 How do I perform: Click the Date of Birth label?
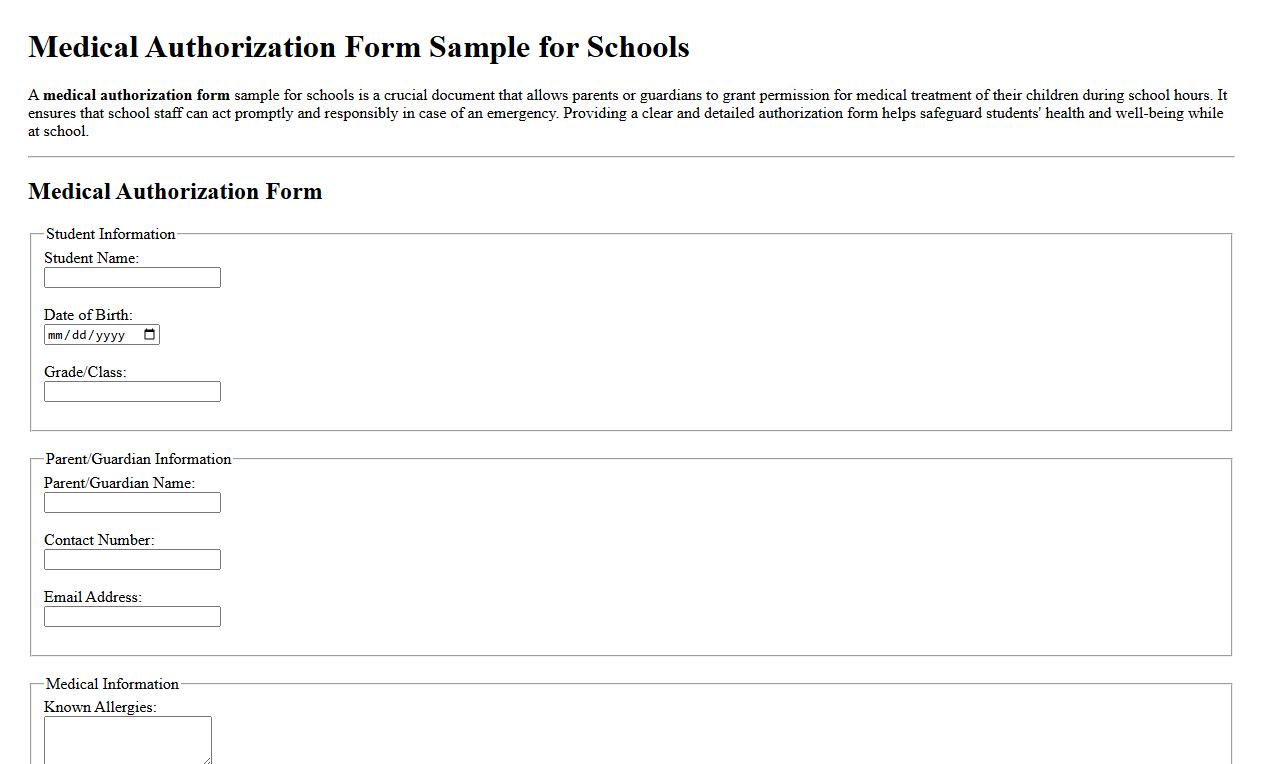[87, 315]
